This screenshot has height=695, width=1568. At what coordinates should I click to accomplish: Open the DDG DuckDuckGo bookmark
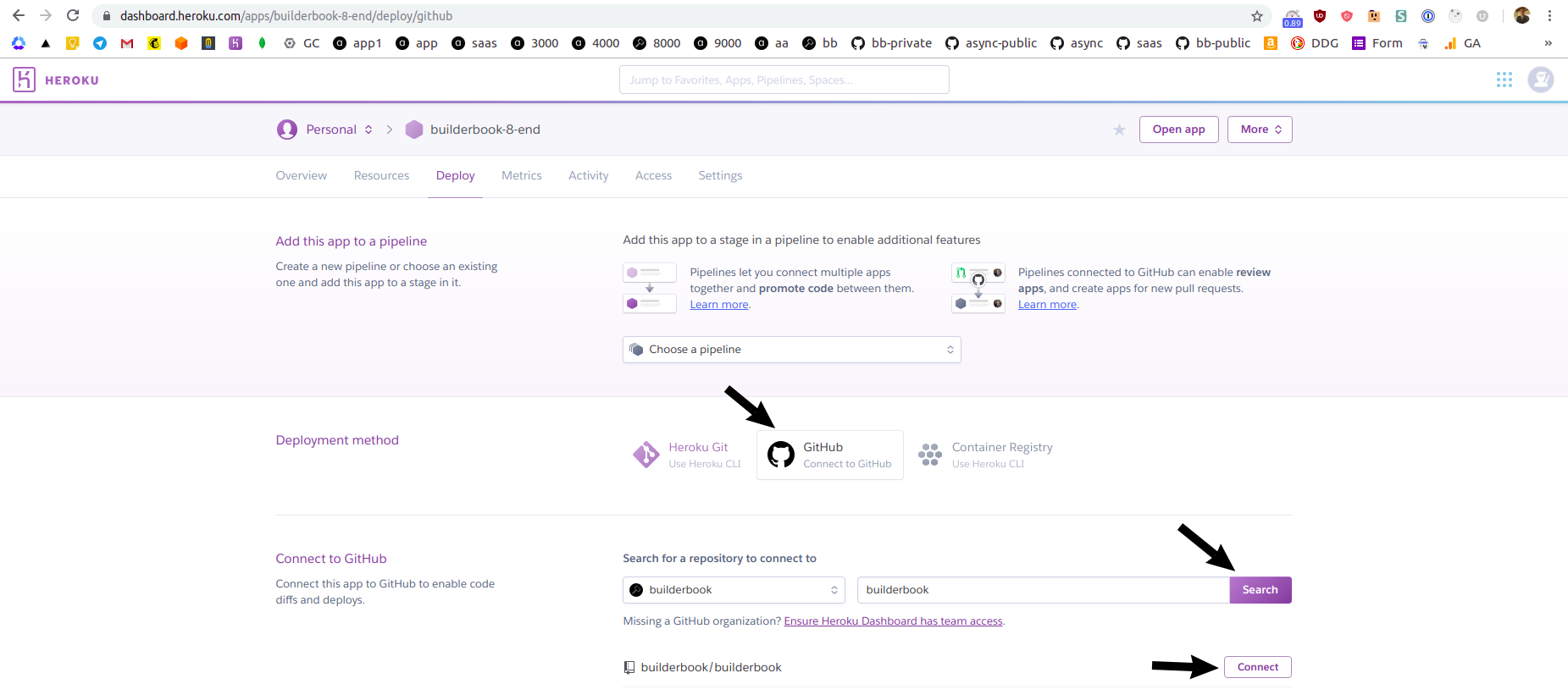[1315, 43]
